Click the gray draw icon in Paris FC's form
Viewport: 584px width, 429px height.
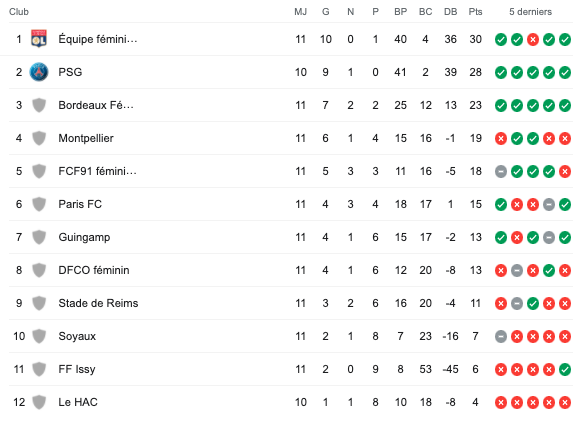[x=549, y=204]
